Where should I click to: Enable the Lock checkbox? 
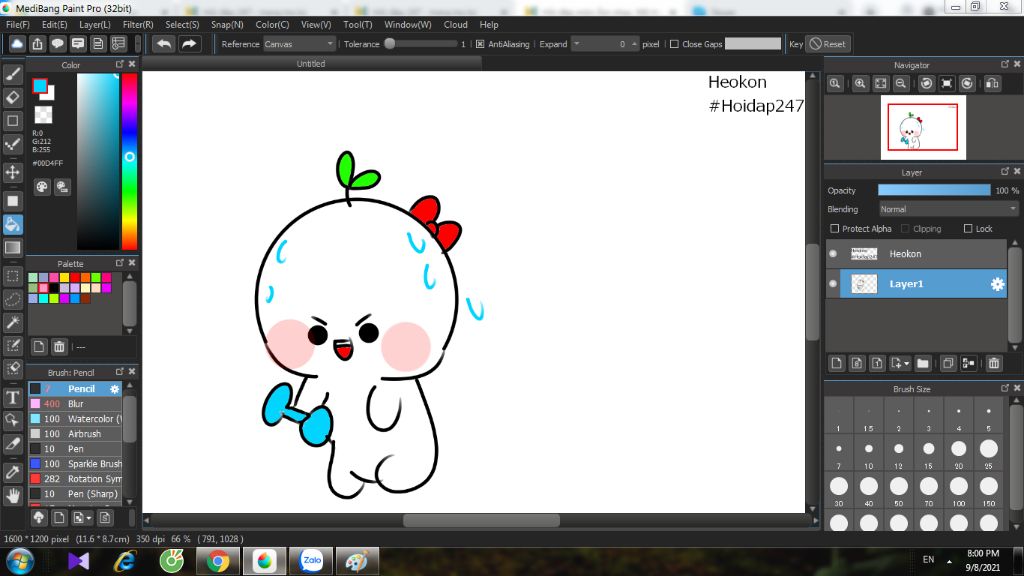point(968,229)
